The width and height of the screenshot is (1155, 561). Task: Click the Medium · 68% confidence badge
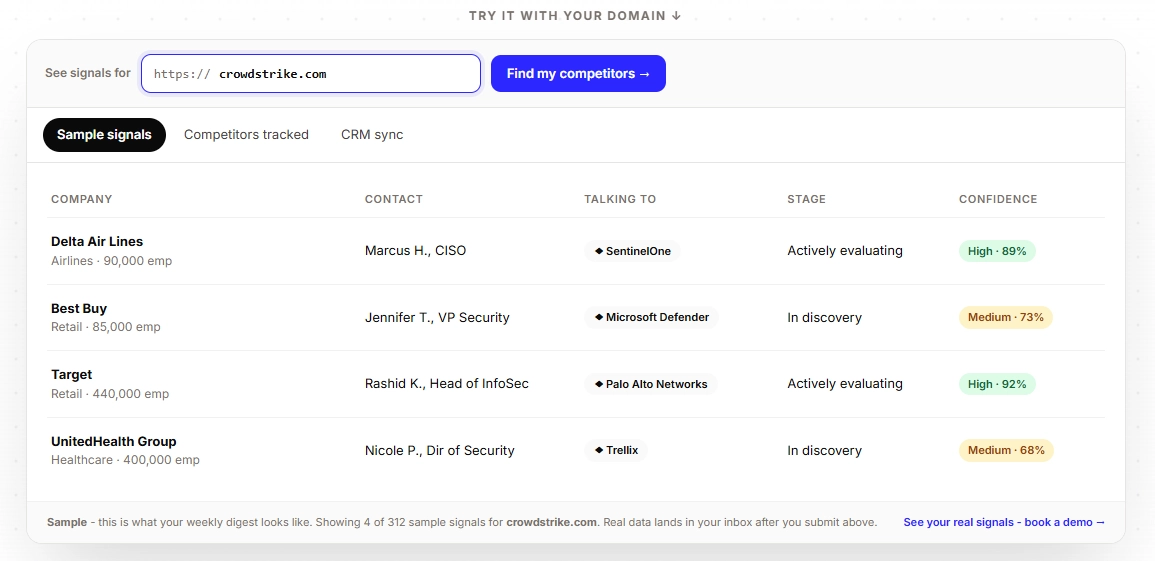(x=1005, y=450)
